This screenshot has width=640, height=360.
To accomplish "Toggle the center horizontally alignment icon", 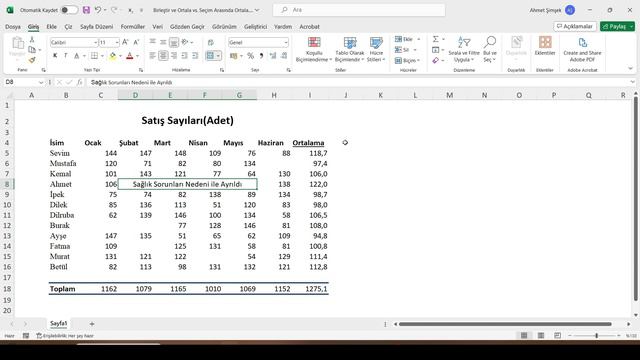I will (163, 56).
